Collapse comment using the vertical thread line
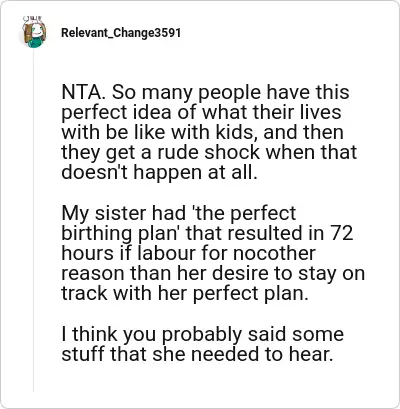The height and width of the screenshot is (409, 400). tap(33, 220)
